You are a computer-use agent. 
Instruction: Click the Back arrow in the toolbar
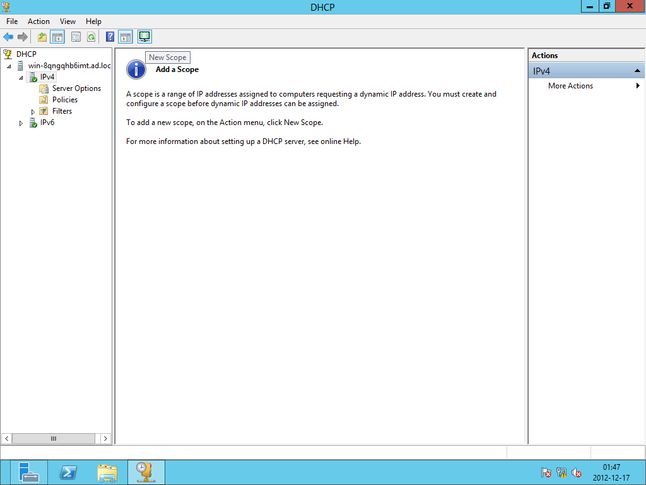tap(8, 37)
